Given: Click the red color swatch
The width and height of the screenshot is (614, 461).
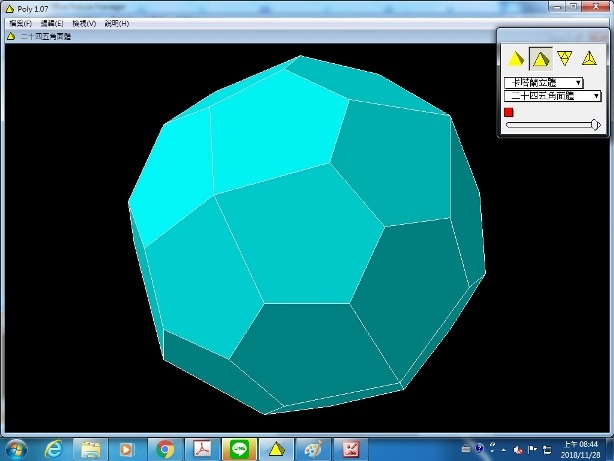Looking at the screenshot, I should point(509,112).
